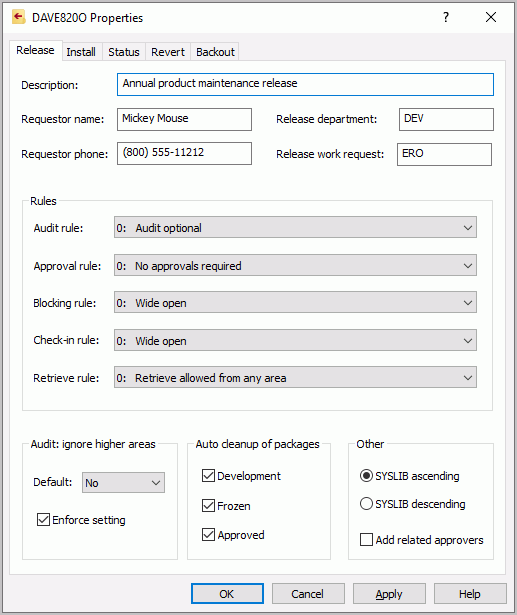517x615 pixels.
Task: Select the SYSLIB descending radio button
Action: [366, 504]
